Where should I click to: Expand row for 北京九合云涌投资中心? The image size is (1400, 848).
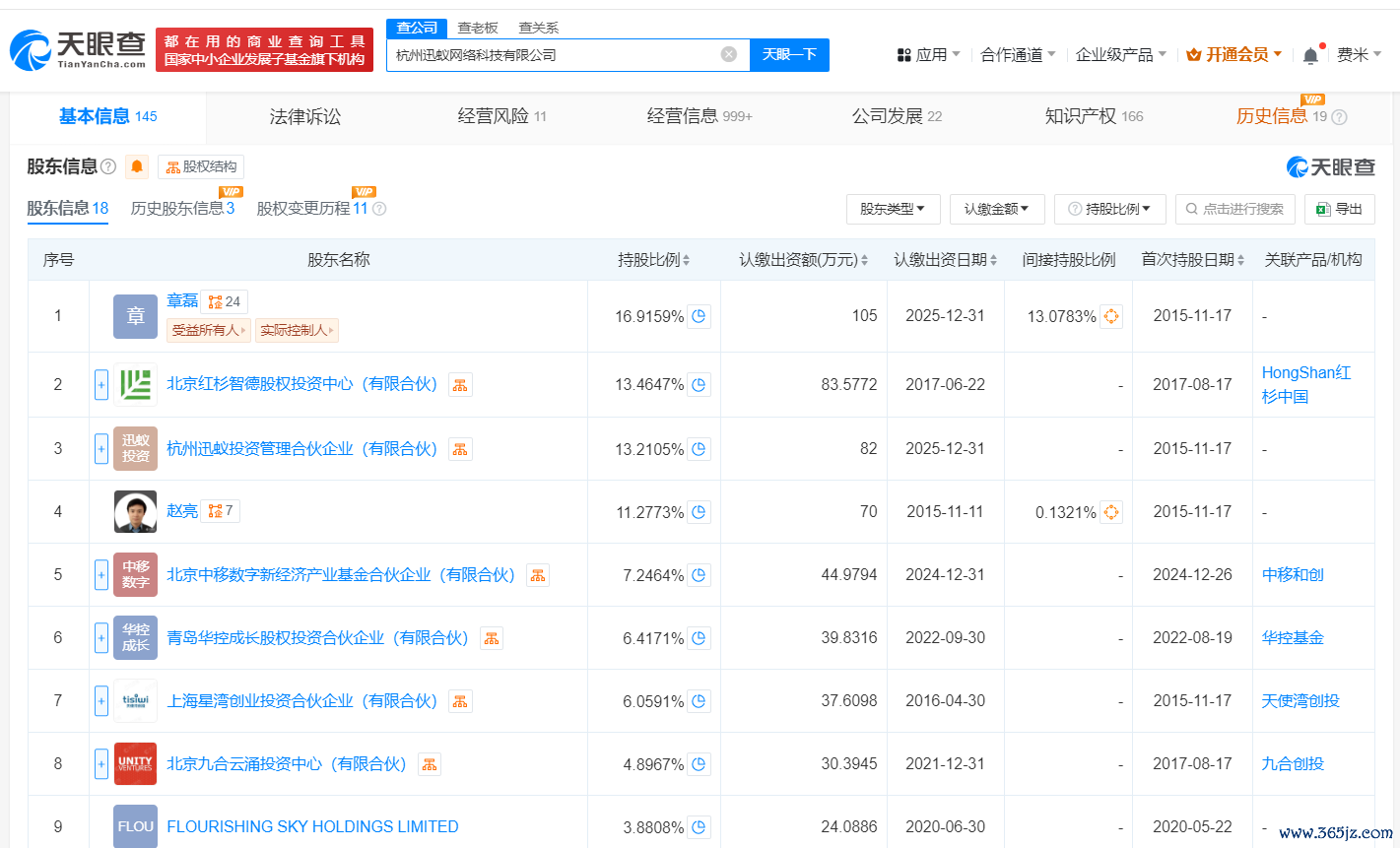(101, 764)
